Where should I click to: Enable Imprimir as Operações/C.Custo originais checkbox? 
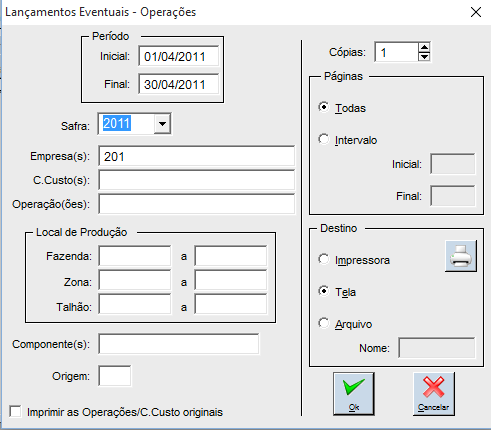pyautogui.click(x=15, y=411)
